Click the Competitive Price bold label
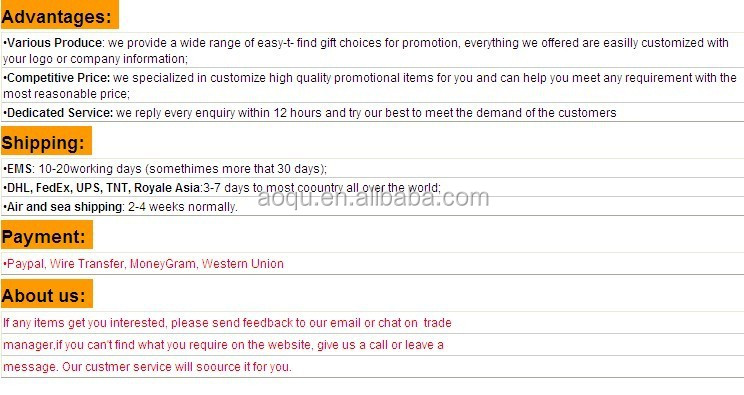Screen dimensions: 744x395 (58, 78)
